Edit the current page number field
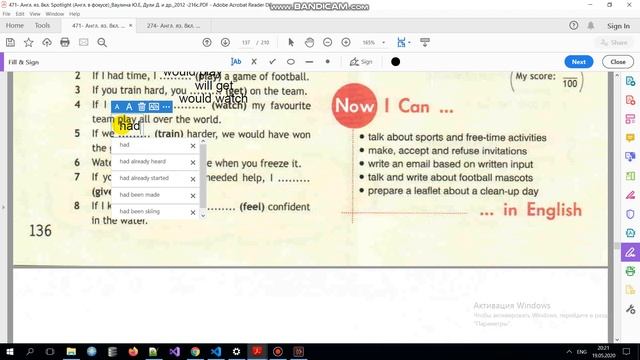Screen dimensions: 640x360 (x=246, y=42)
